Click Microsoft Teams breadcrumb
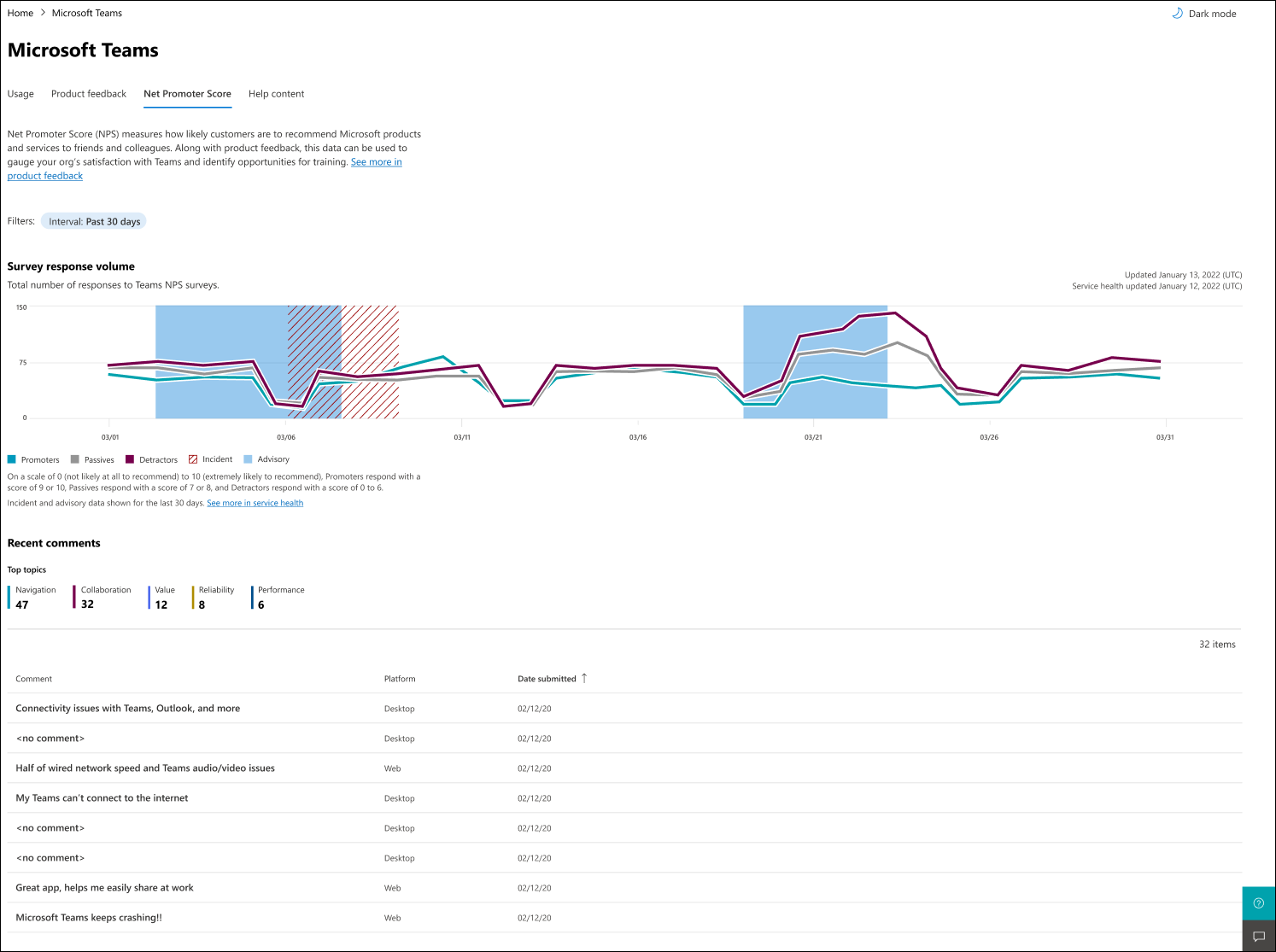The width and height of the screenshot is (1276, 952). click(x=87, y=13)
